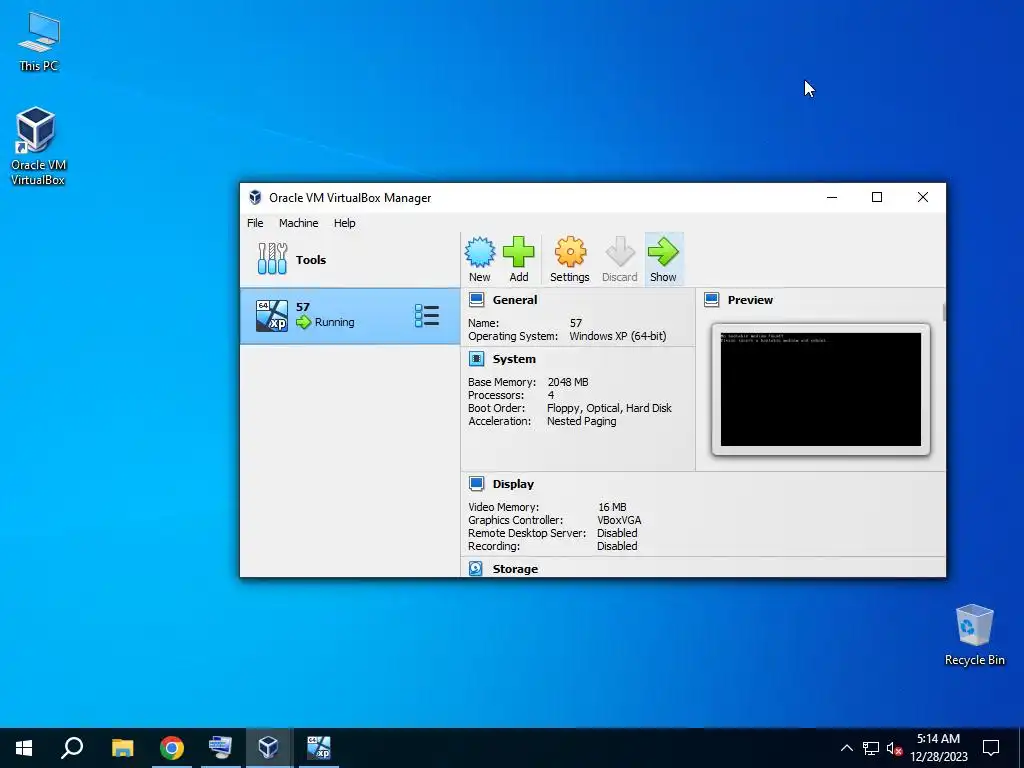Click the Windows XP icon of VM 57

pyautogui.click(x=272, y=316)
